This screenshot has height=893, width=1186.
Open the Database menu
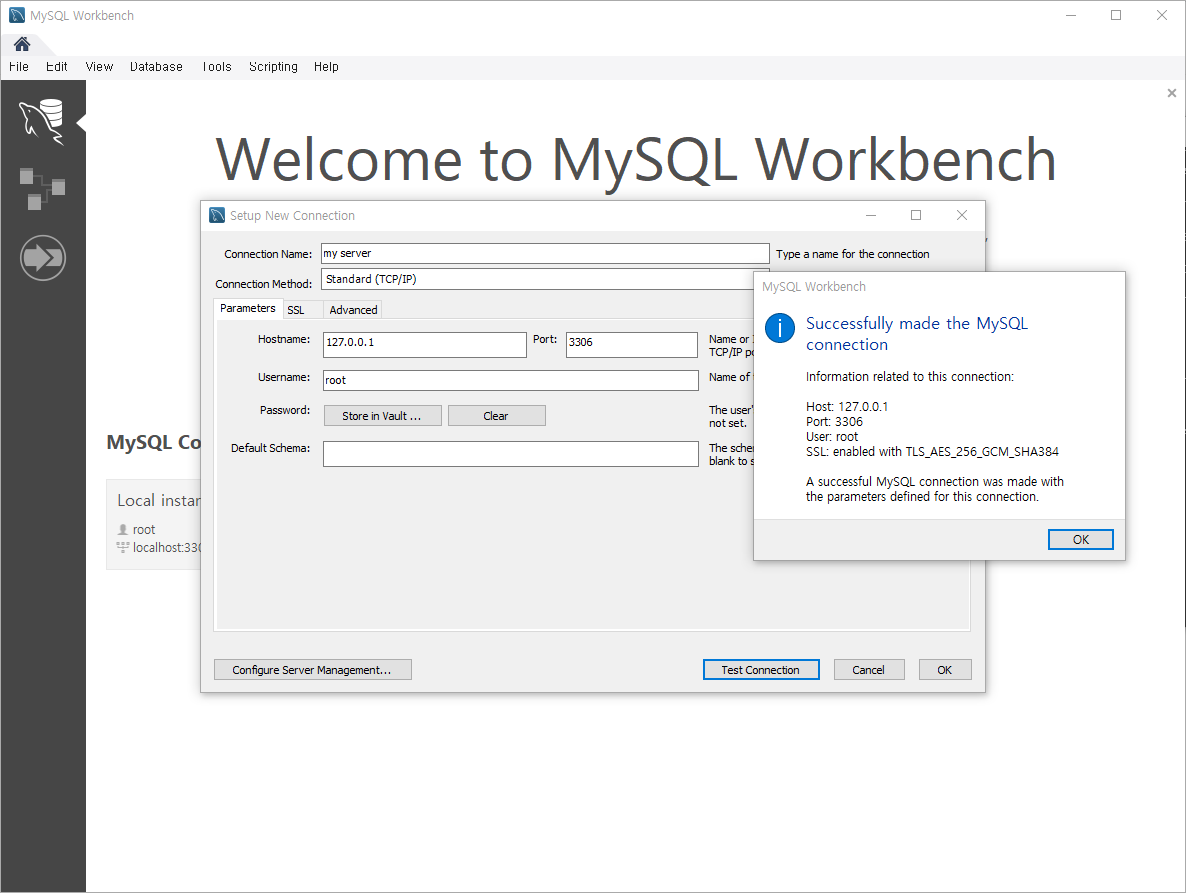tap(156, 67)
